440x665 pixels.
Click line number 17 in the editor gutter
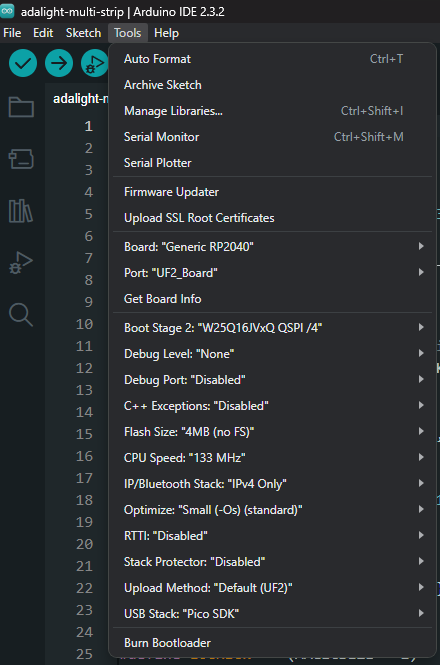coord(84,478)
